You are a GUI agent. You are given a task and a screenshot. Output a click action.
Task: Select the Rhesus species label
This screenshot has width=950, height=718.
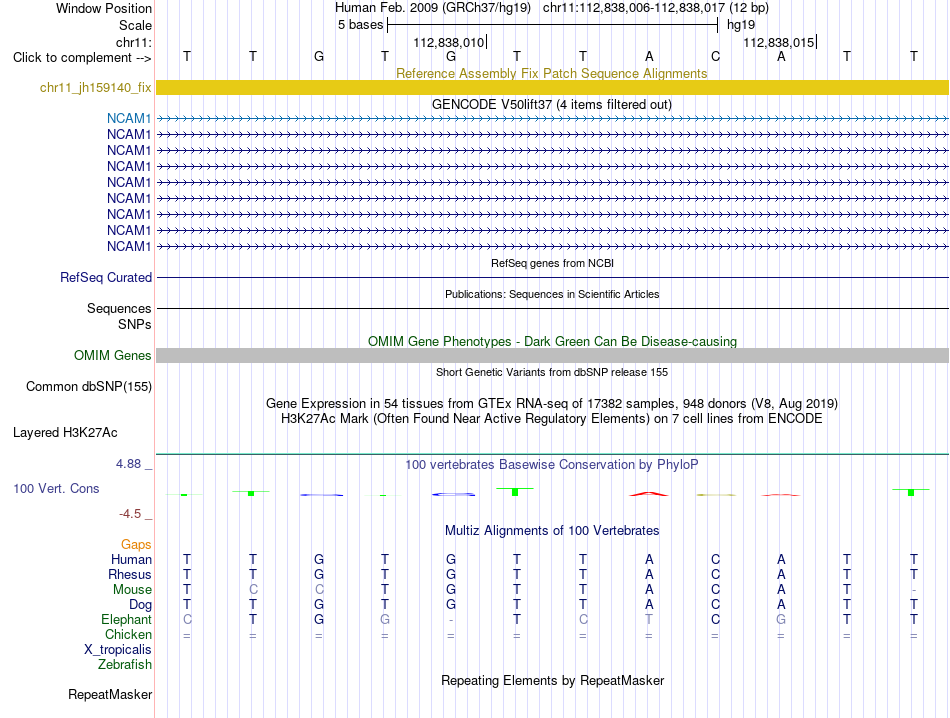click(130, 574)
